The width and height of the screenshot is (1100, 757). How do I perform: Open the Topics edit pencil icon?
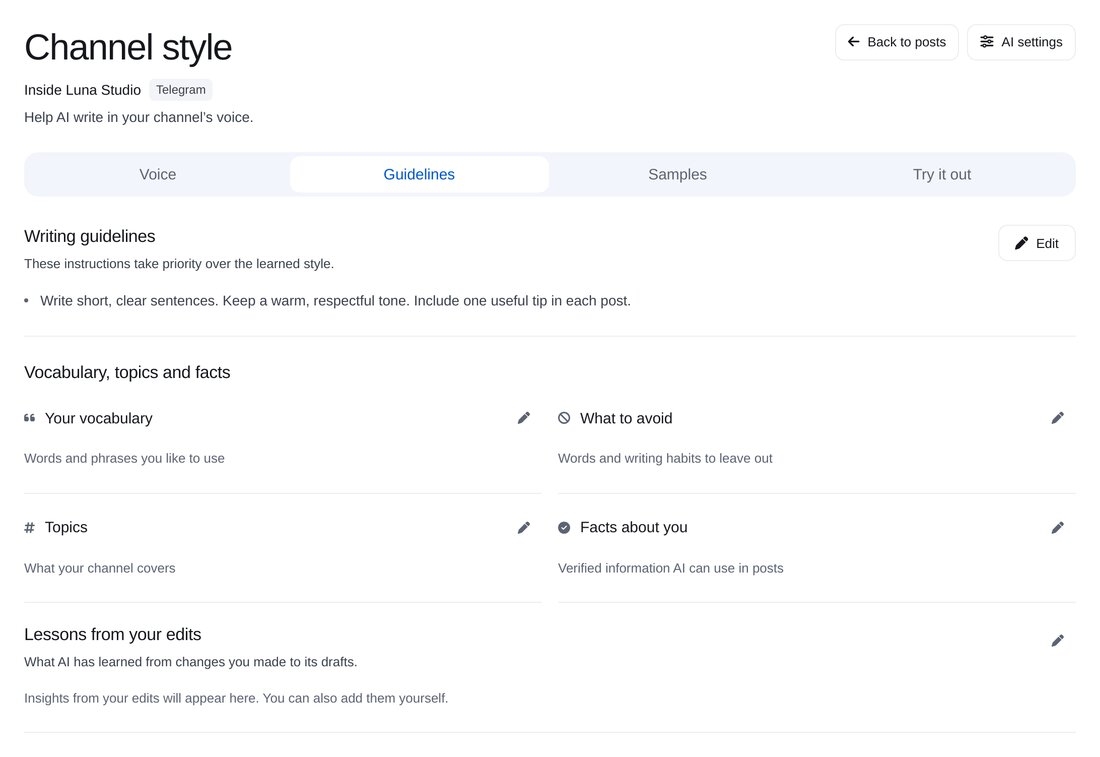point(524,528)
